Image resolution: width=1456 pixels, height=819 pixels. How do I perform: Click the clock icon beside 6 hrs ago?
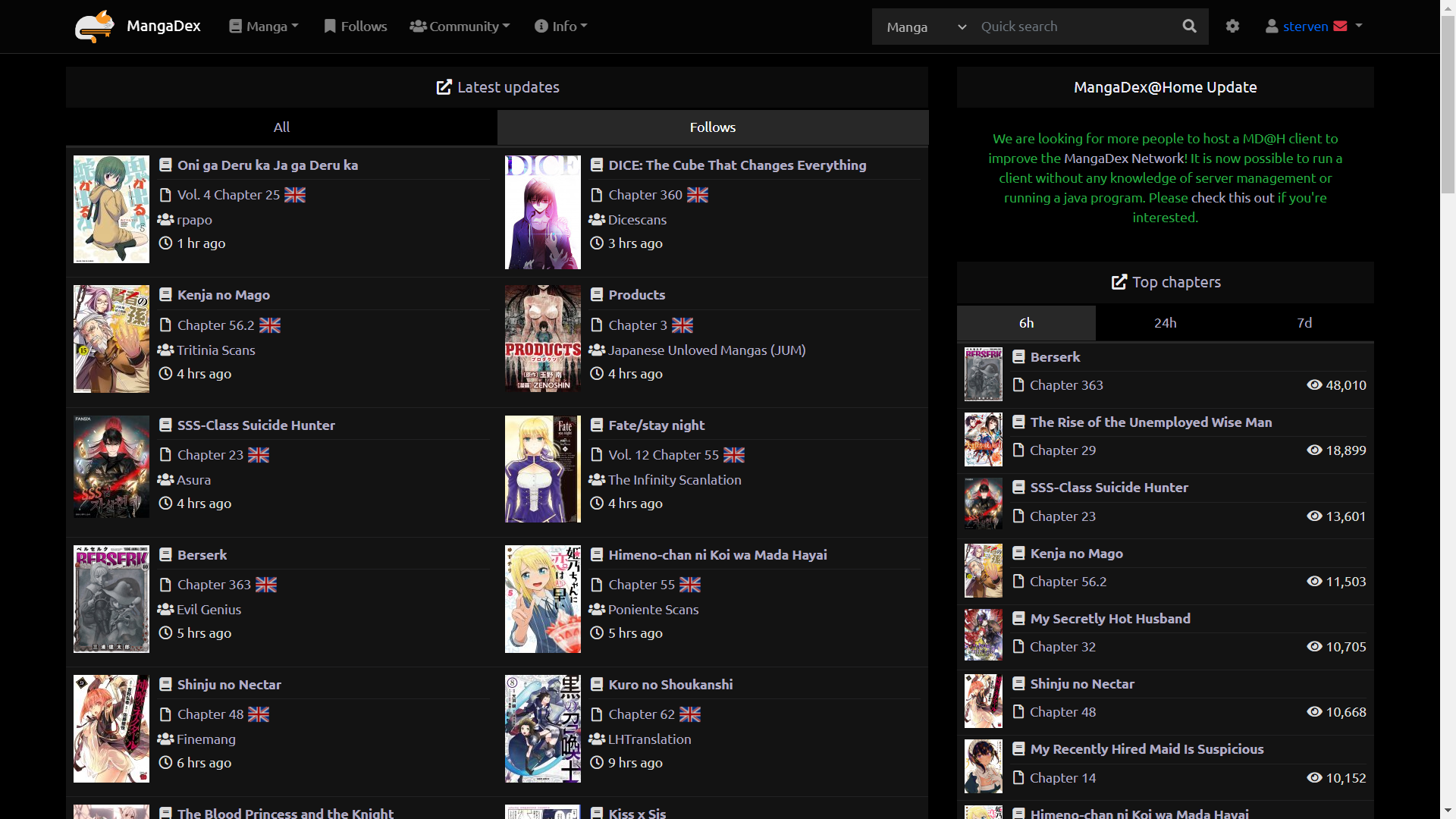(165, 763)
